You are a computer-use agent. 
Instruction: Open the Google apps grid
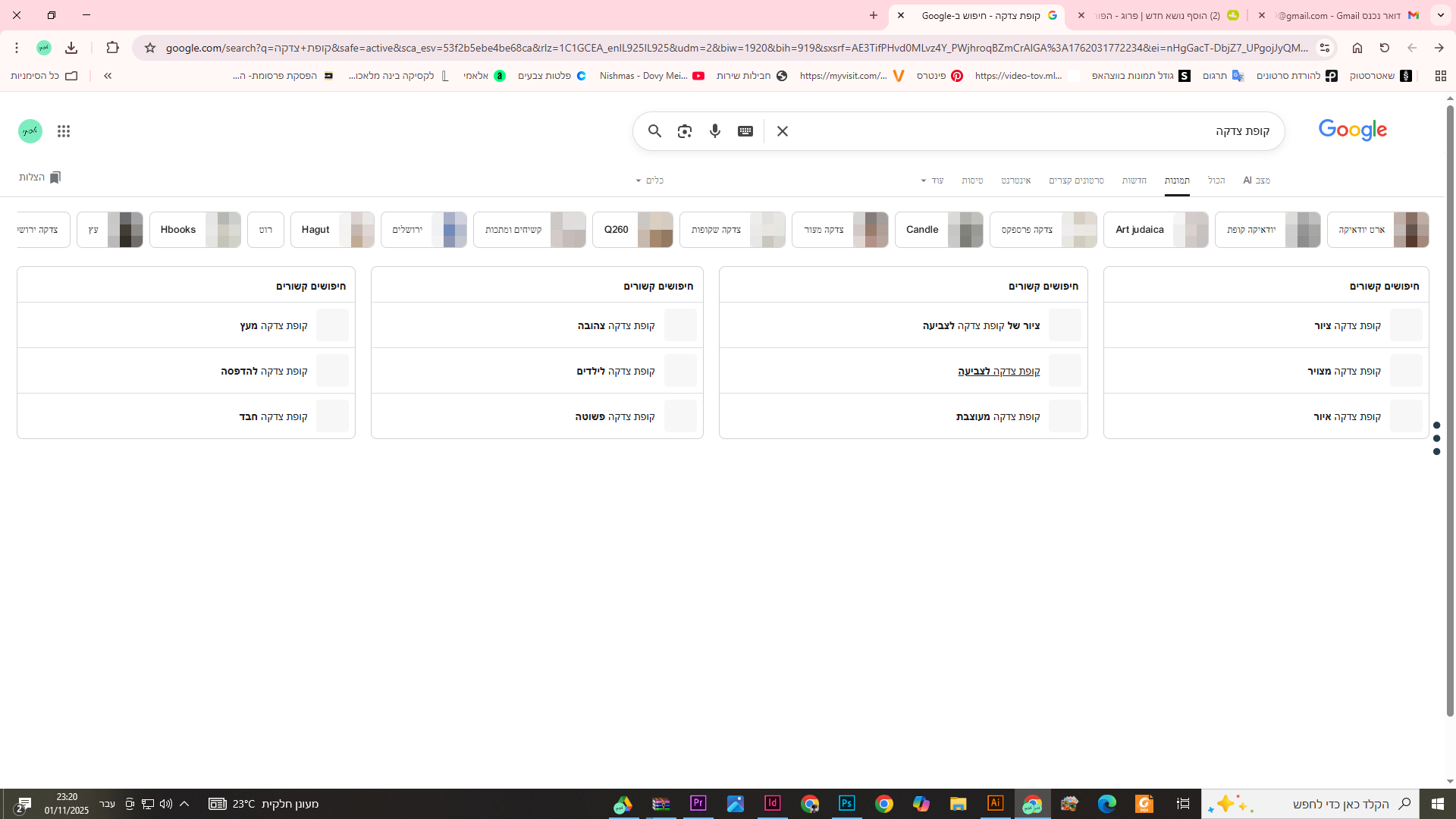click(64, 131)
